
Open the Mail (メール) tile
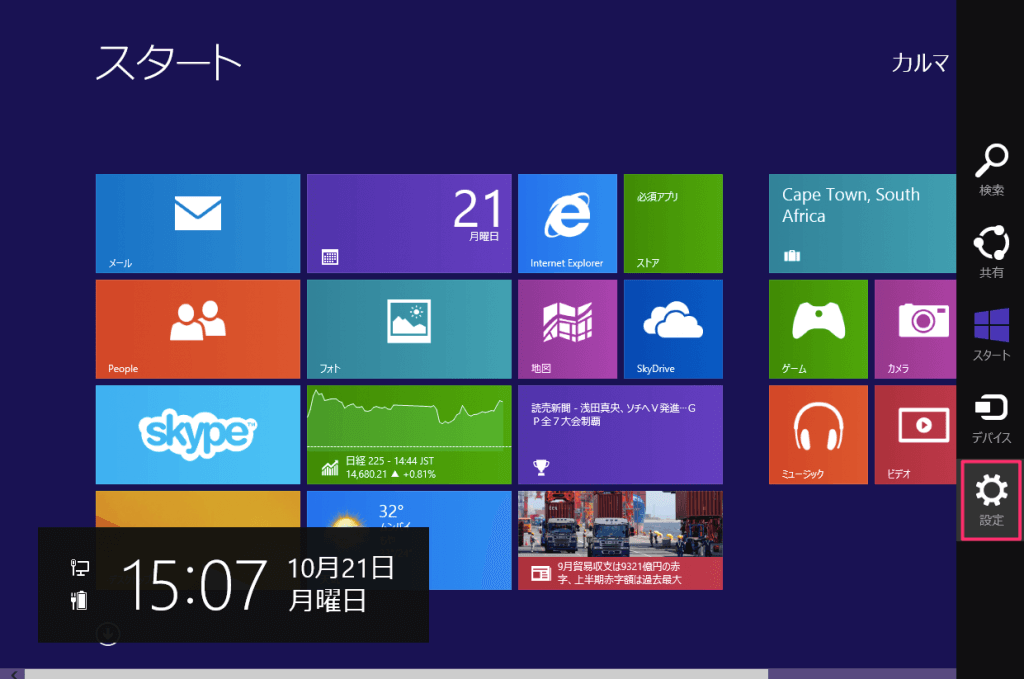[x=198, y=223]
